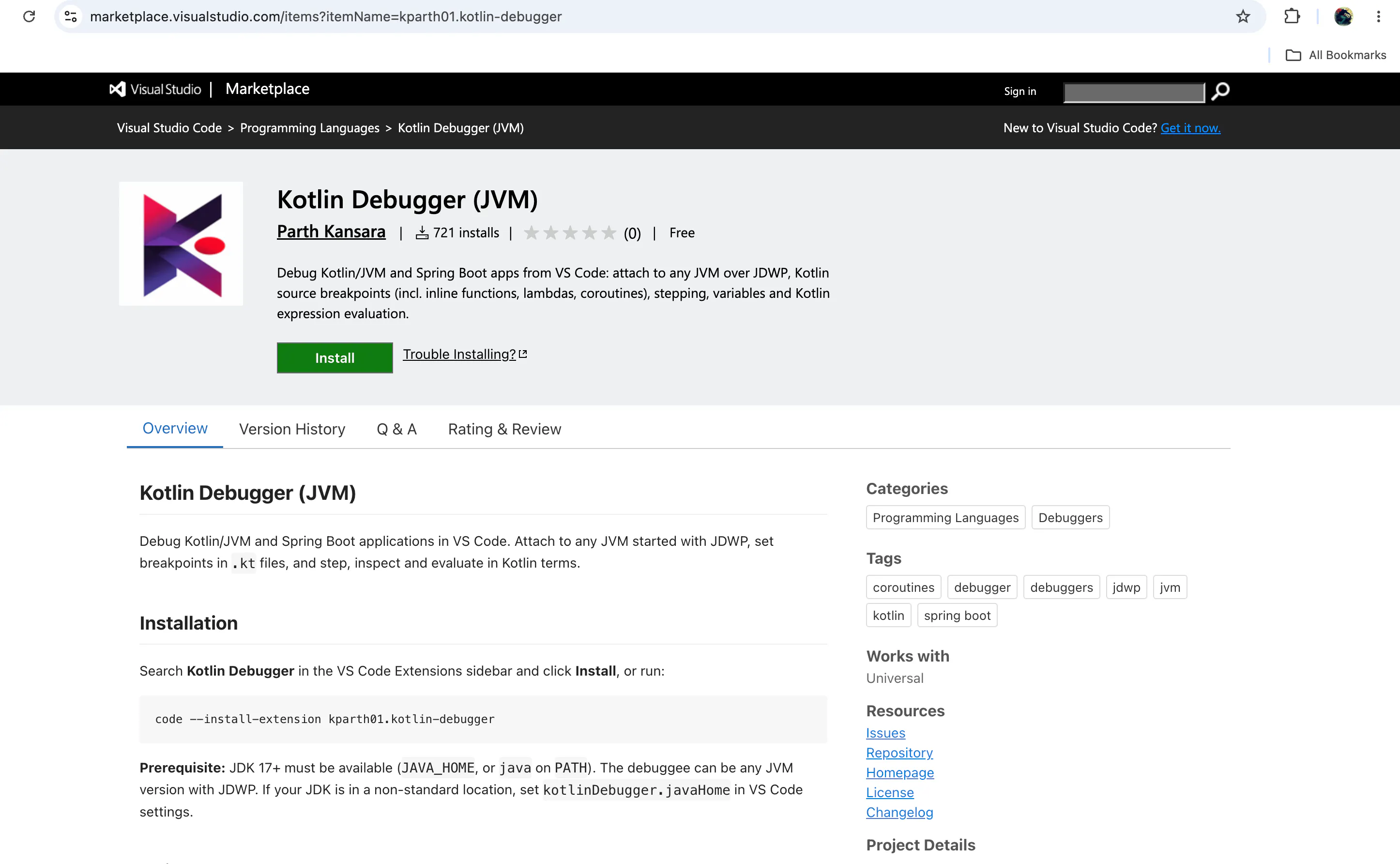Click the marketplace search magnifier icon
Screen dimensions: 1400x864
coord(1220,92)
